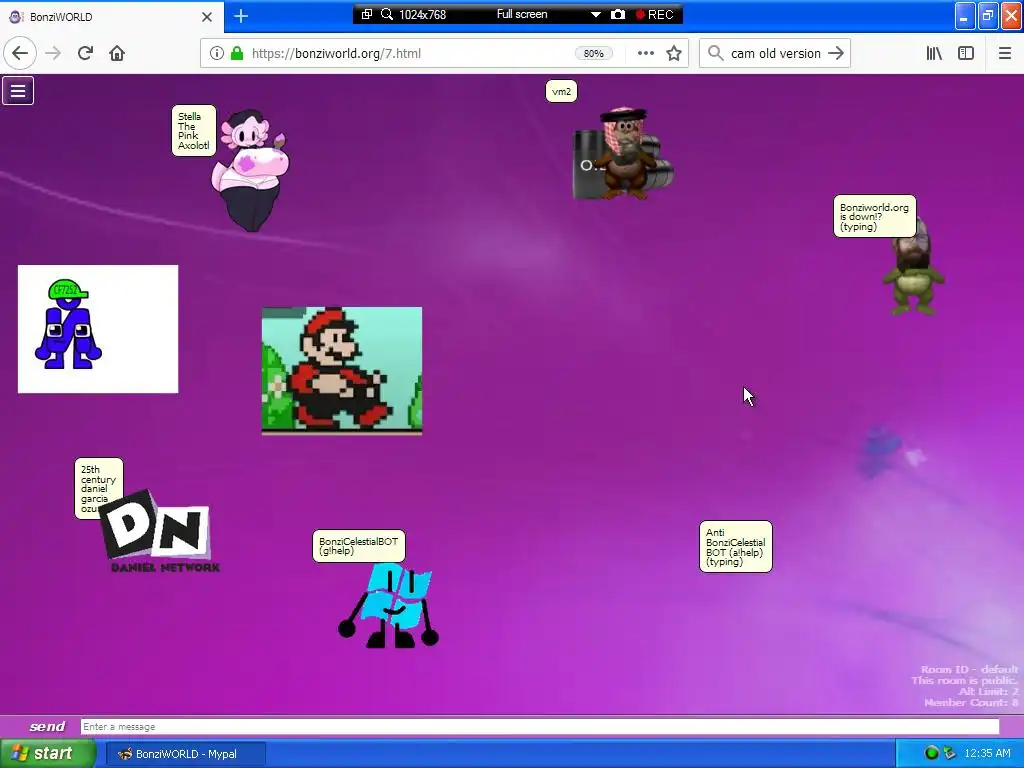Close the BonziWORLD tab

click(207, 17)
